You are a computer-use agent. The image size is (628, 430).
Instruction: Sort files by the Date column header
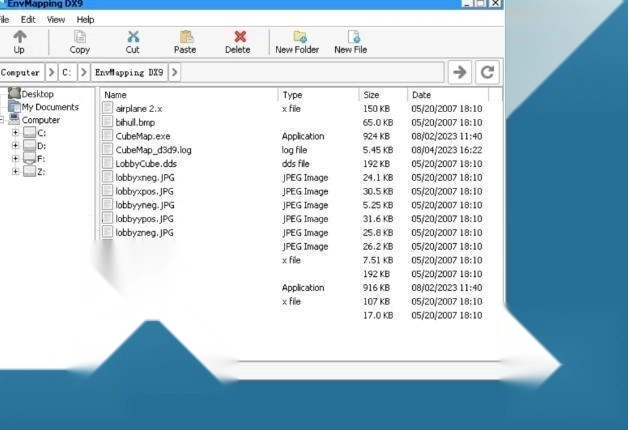click(x=422, y=95)
